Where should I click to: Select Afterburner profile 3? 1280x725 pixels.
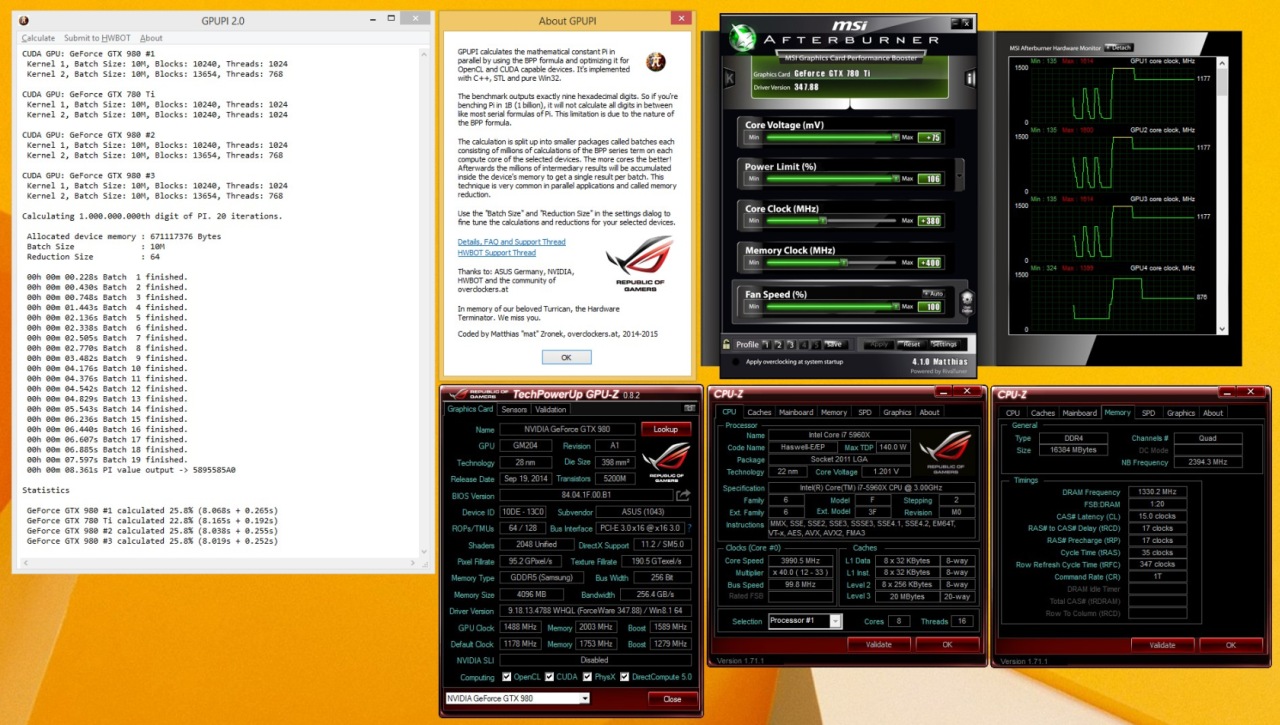[x=790, y=344]
